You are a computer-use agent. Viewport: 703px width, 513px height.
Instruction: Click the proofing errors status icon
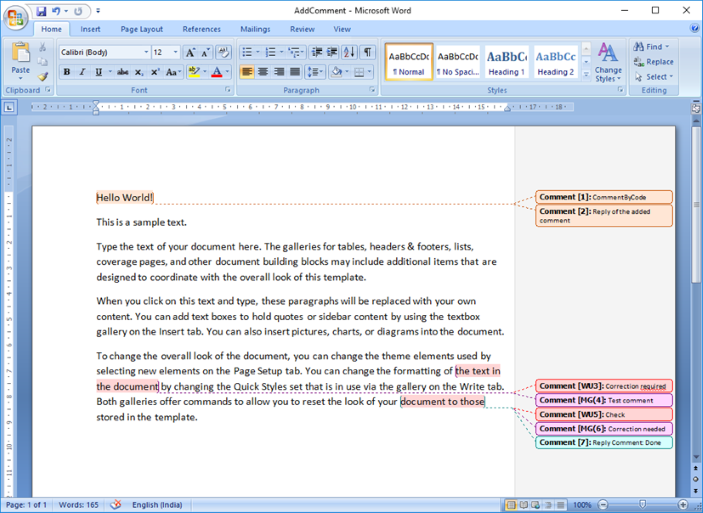[116, 505]
